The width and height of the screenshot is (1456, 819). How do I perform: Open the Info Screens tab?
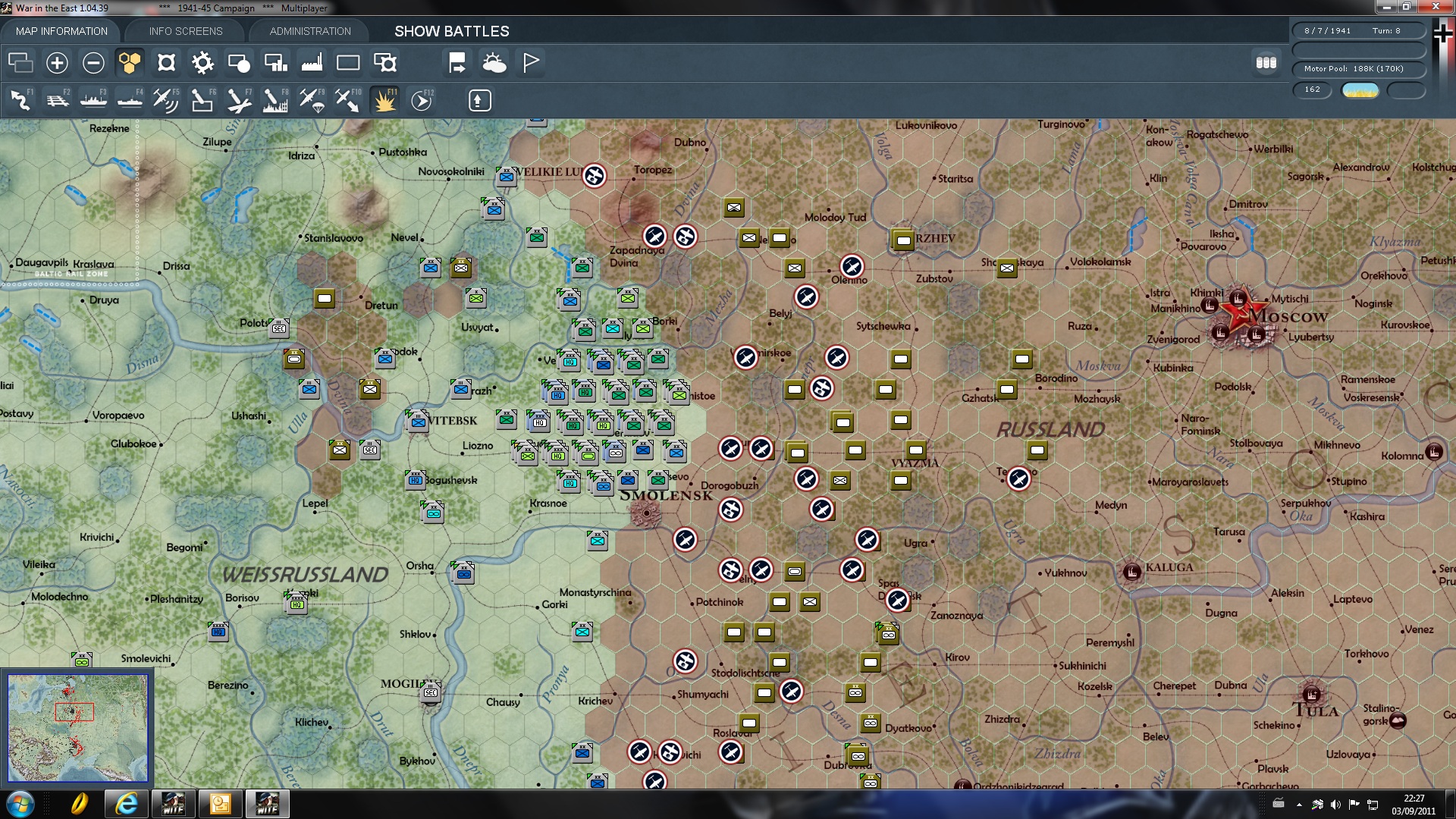point(186,31)
